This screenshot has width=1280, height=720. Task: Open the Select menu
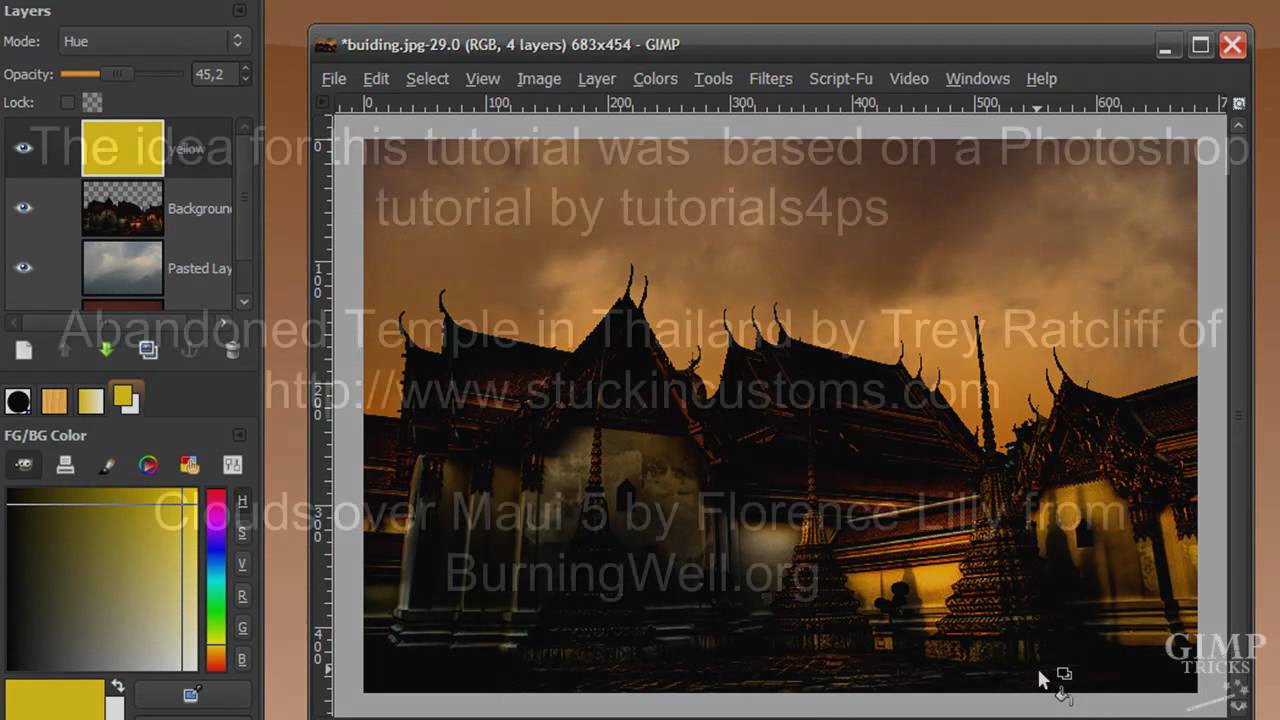tap(427, 79)
